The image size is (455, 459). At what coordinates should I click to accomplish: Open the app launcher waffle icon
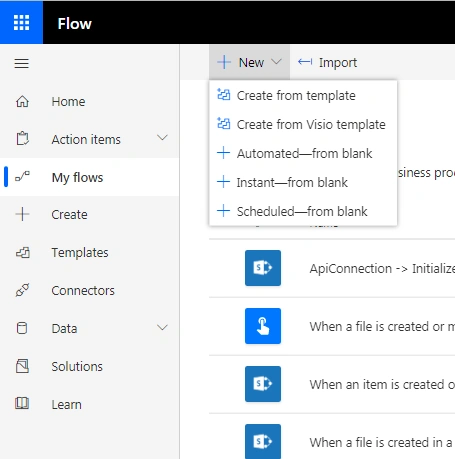[x=21, y=23]
